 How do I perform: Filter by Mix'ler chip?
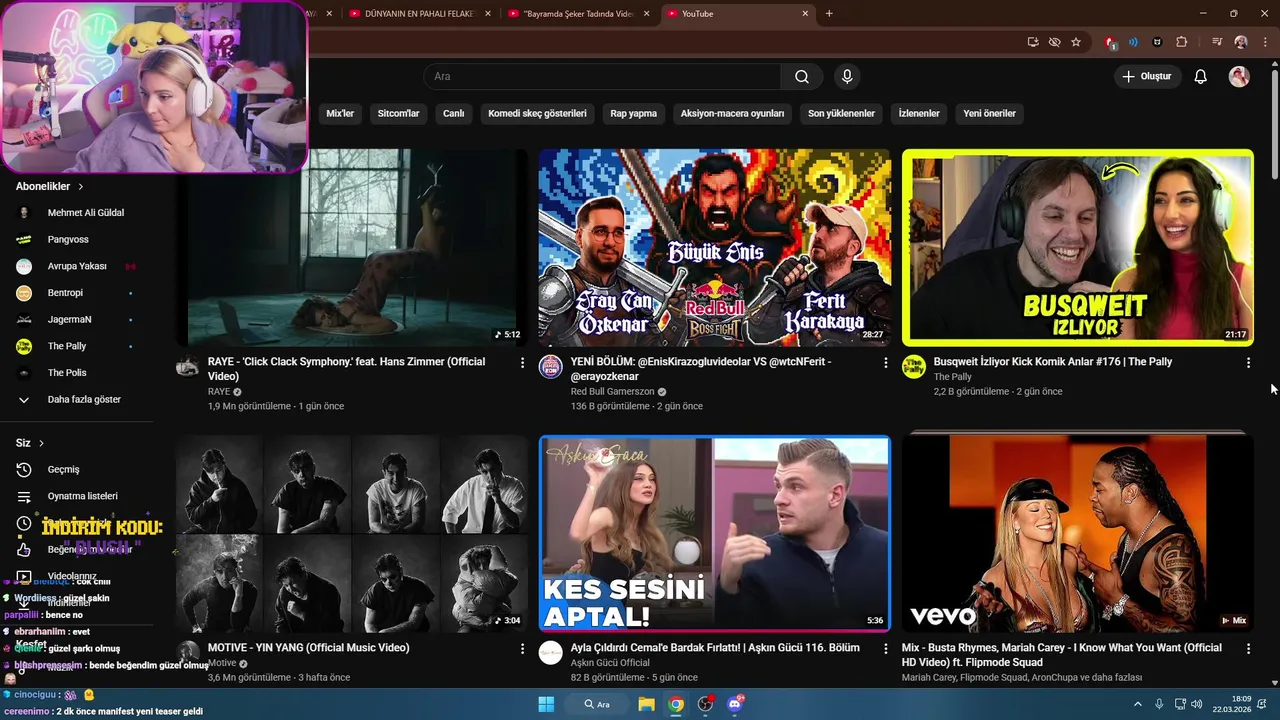[340, 114]
